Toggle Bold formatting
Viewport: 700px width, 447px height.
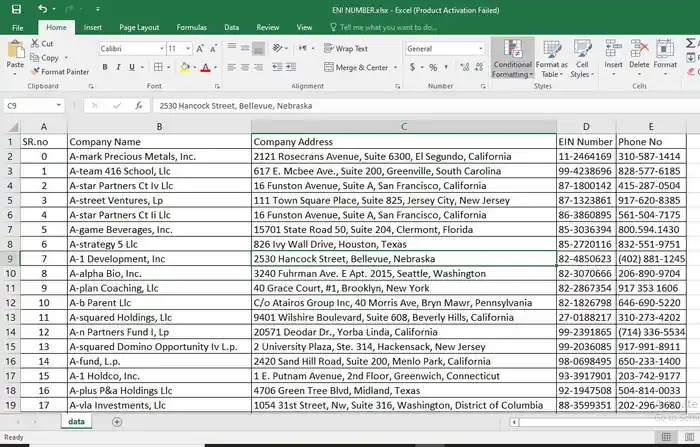(105, 67)
